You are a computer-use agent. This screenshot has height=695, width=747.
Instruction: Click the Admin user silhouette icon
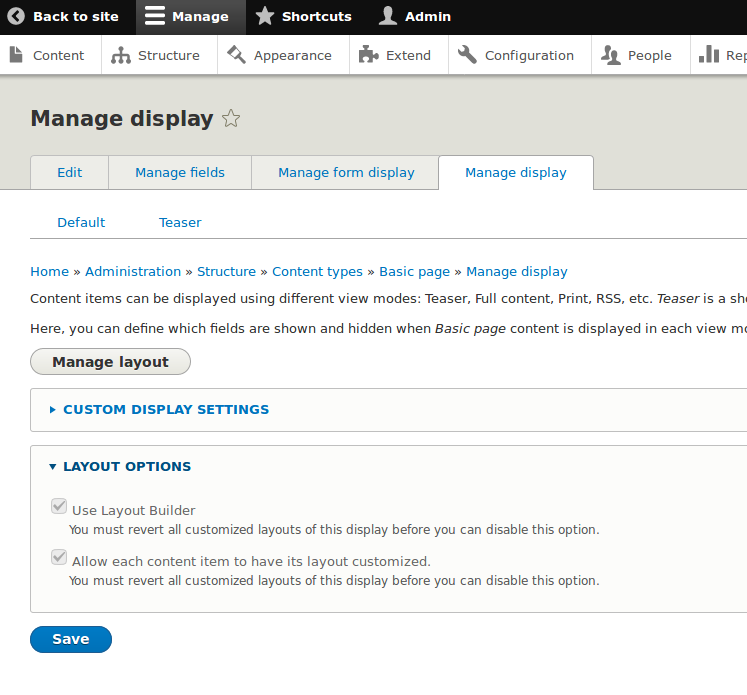[x=388, y=17]
